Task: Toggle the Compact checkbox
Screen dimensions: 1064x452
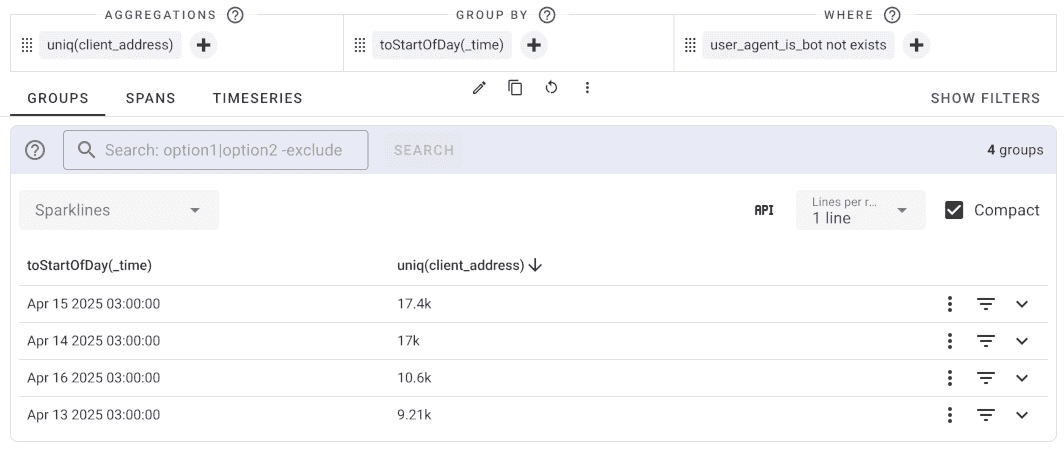Action: pos(954,210)
